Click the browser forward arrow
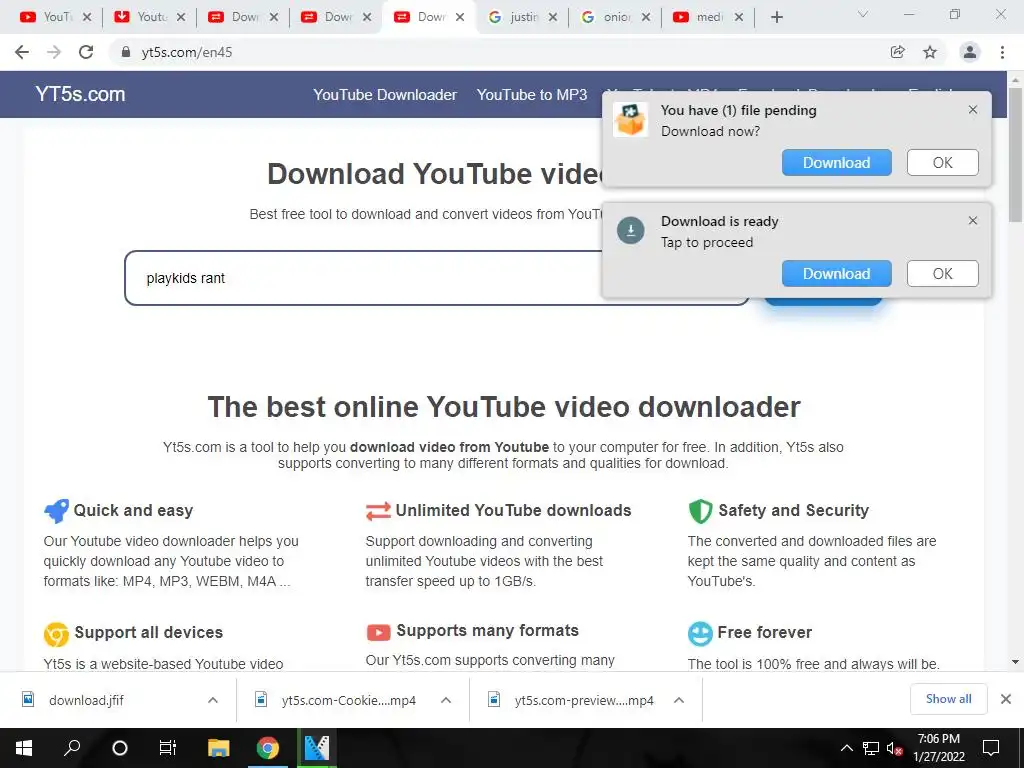Viewport: 1024px width, 768px height. (54, 52)
